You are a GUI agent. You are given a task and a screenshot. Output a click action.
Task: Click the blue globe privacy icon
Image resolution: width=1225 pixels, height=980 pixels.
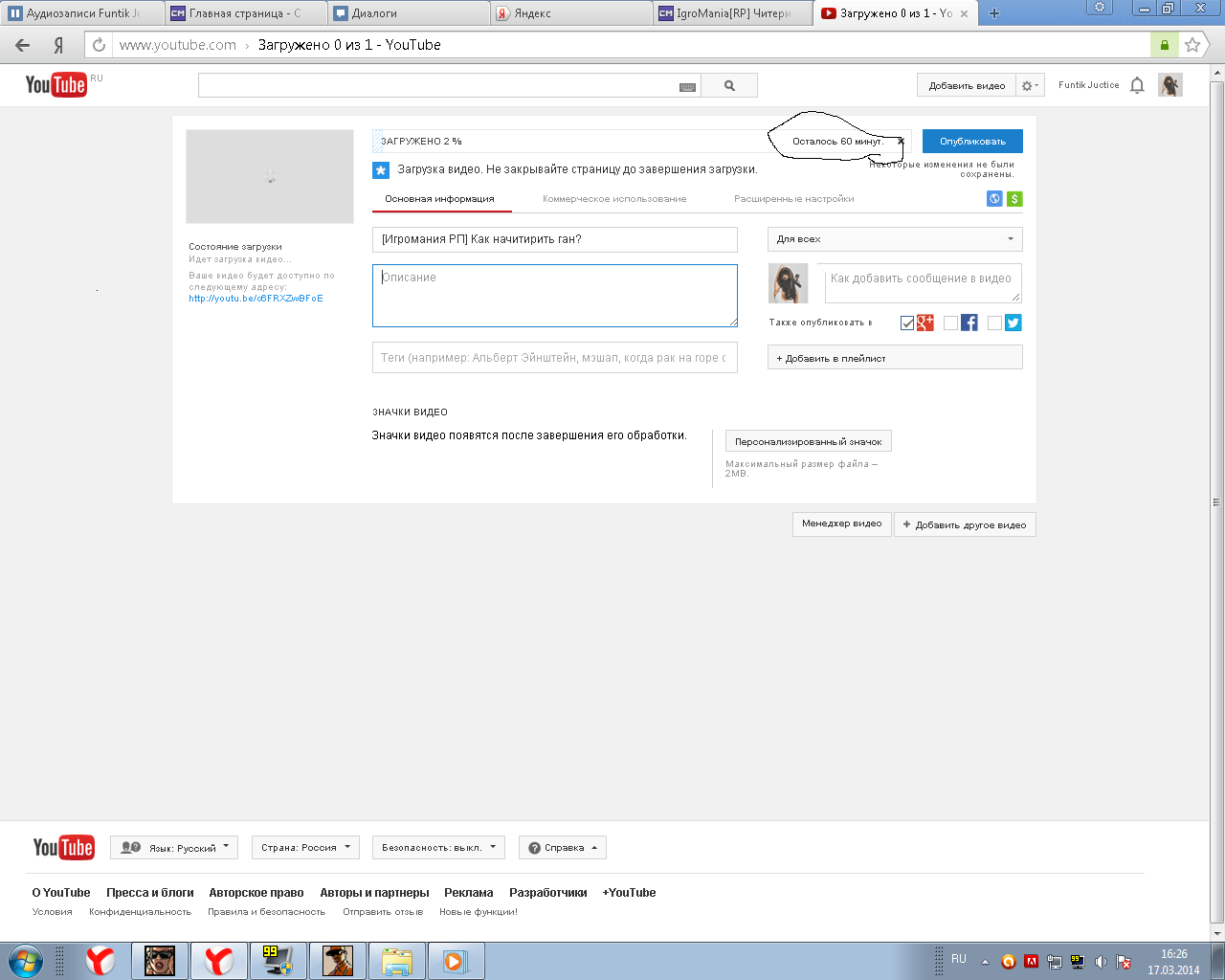[994, 199]
